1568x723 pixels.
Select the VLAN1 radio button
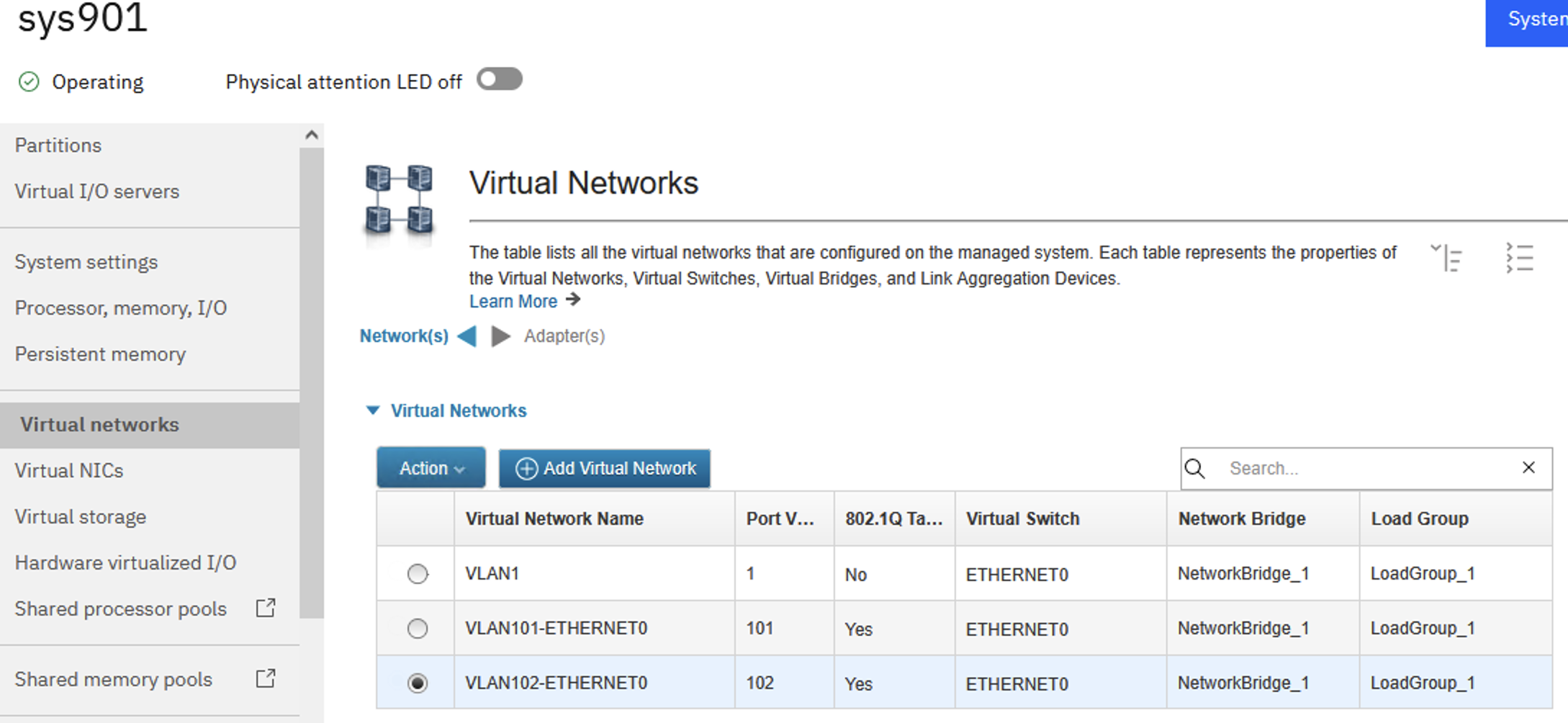418,574
